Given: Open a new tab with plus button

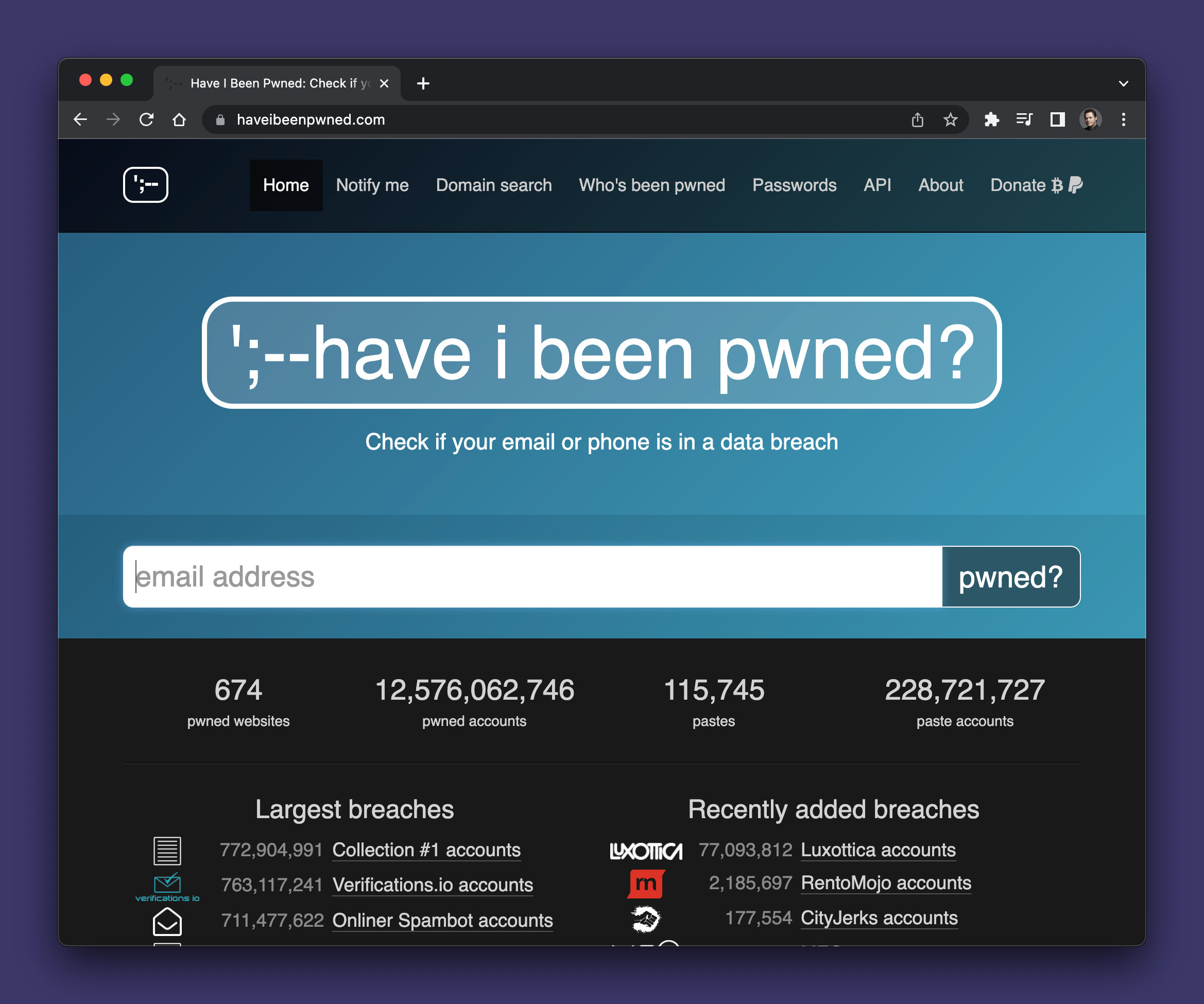Looking at the screenshot, I should tap(423, 84).
